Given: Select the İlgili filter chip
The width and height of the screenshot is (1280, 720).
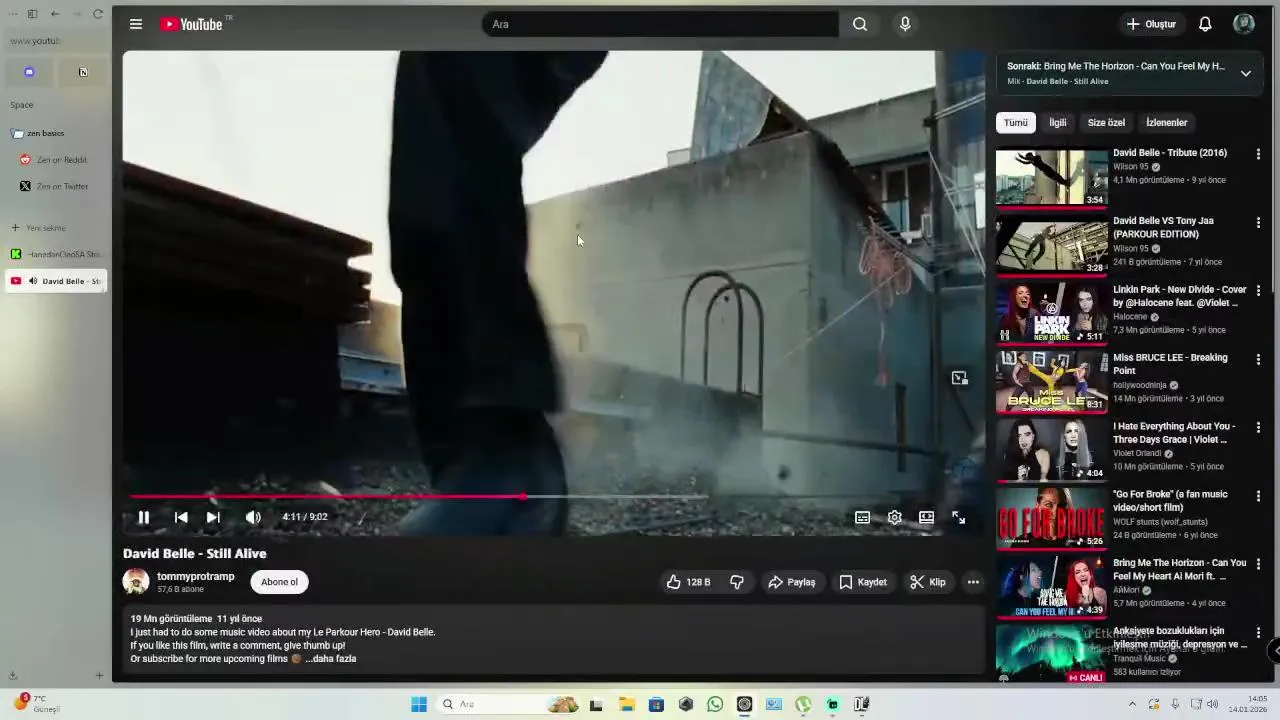Looking at the screenshot, I should click(x=1058, y=123).
